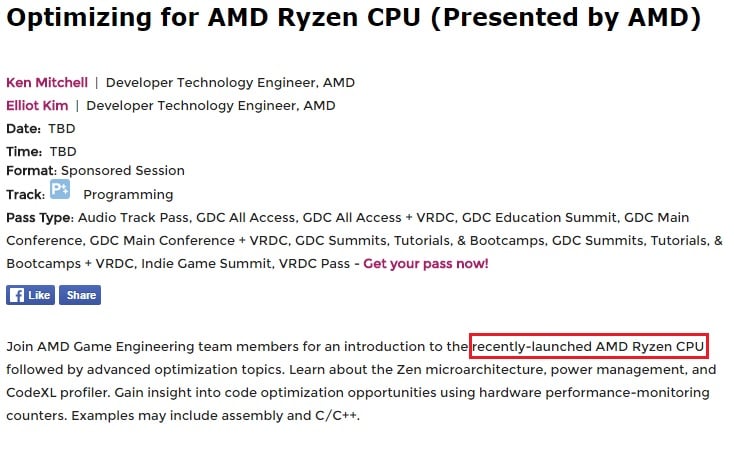Click the Optimizing for AMD Ryzen CPU title
This screenshot has height=451, width=734.
354,17
